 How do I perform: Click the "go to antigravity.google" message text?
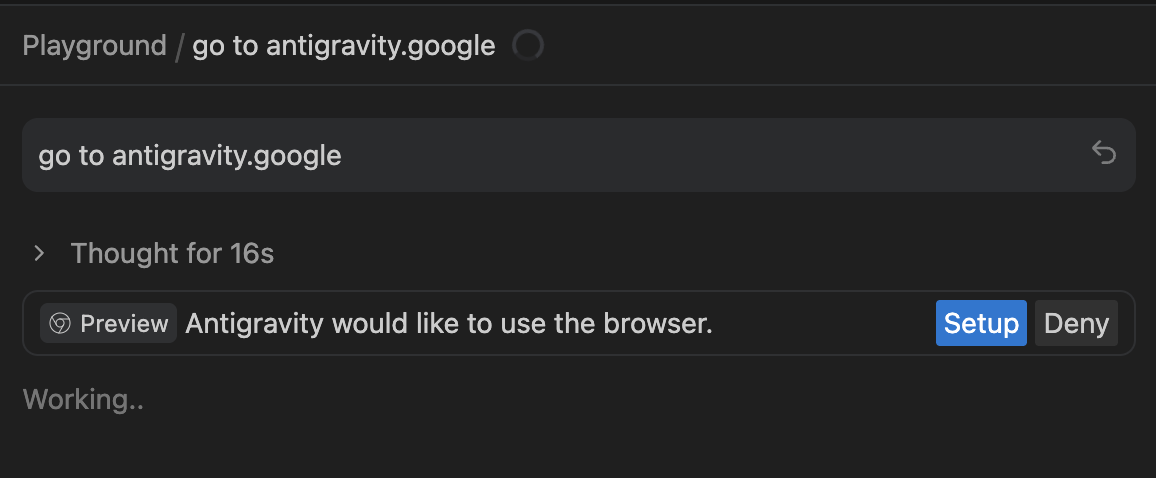click(x=190, y=156)
